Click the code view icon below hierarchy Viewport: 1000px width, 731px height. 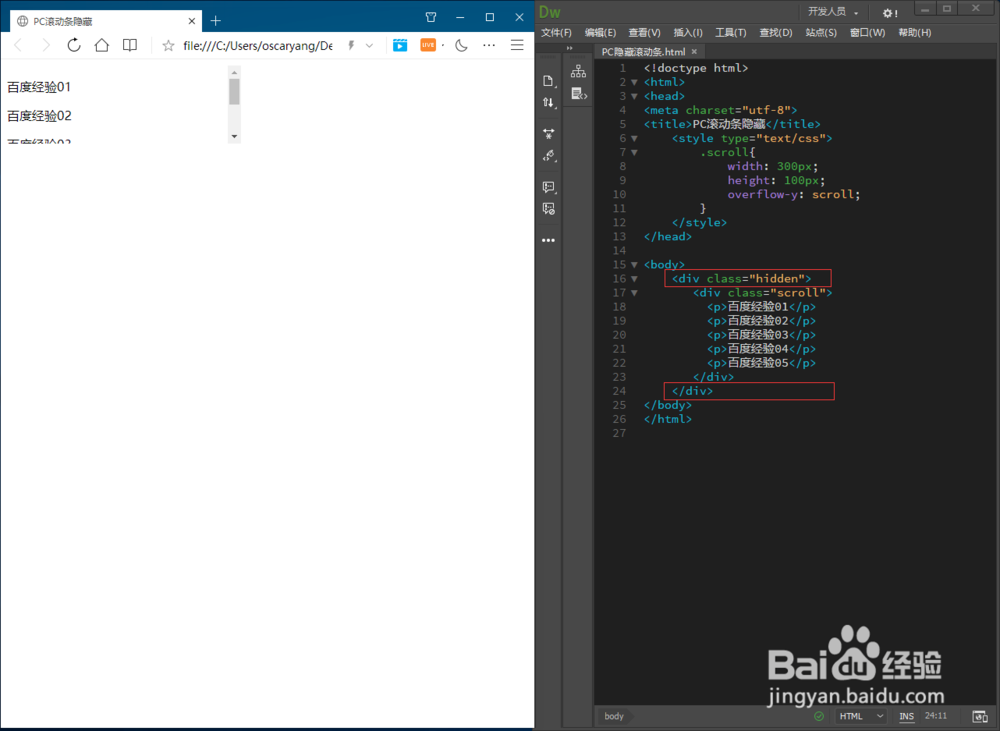click(578, 94)
